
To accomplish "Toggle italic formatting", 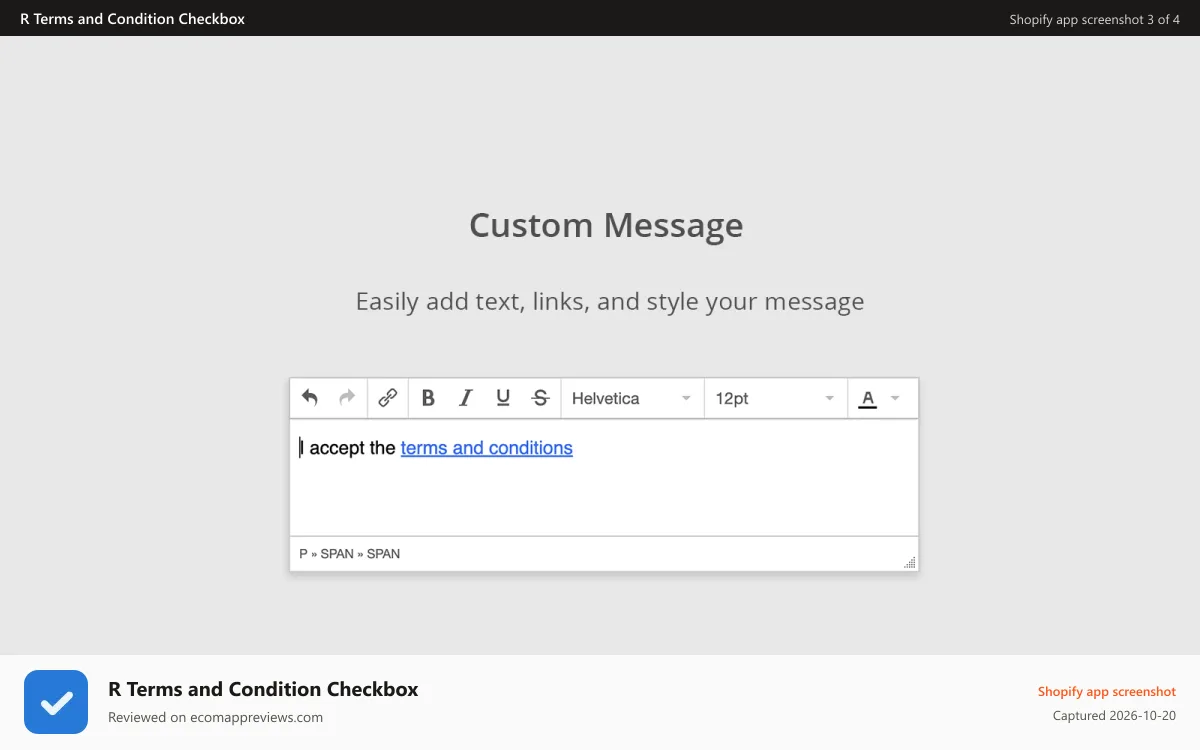I will 465,398.
